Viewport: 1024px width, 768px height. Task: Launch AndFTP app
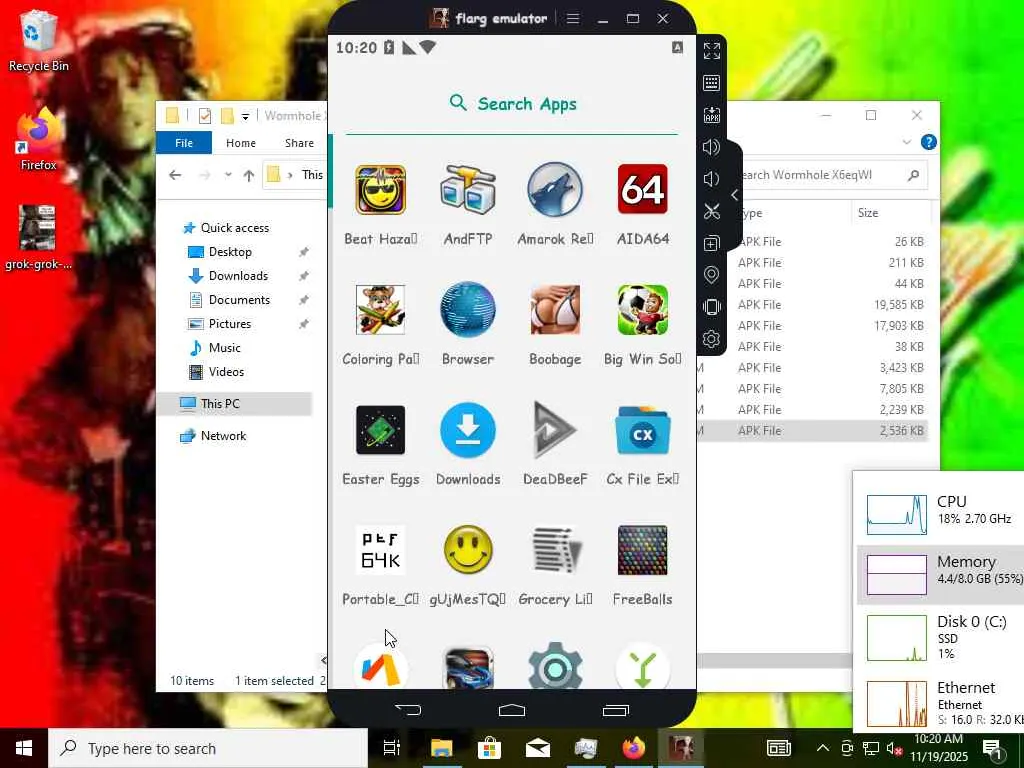click(x=468, y=190)
